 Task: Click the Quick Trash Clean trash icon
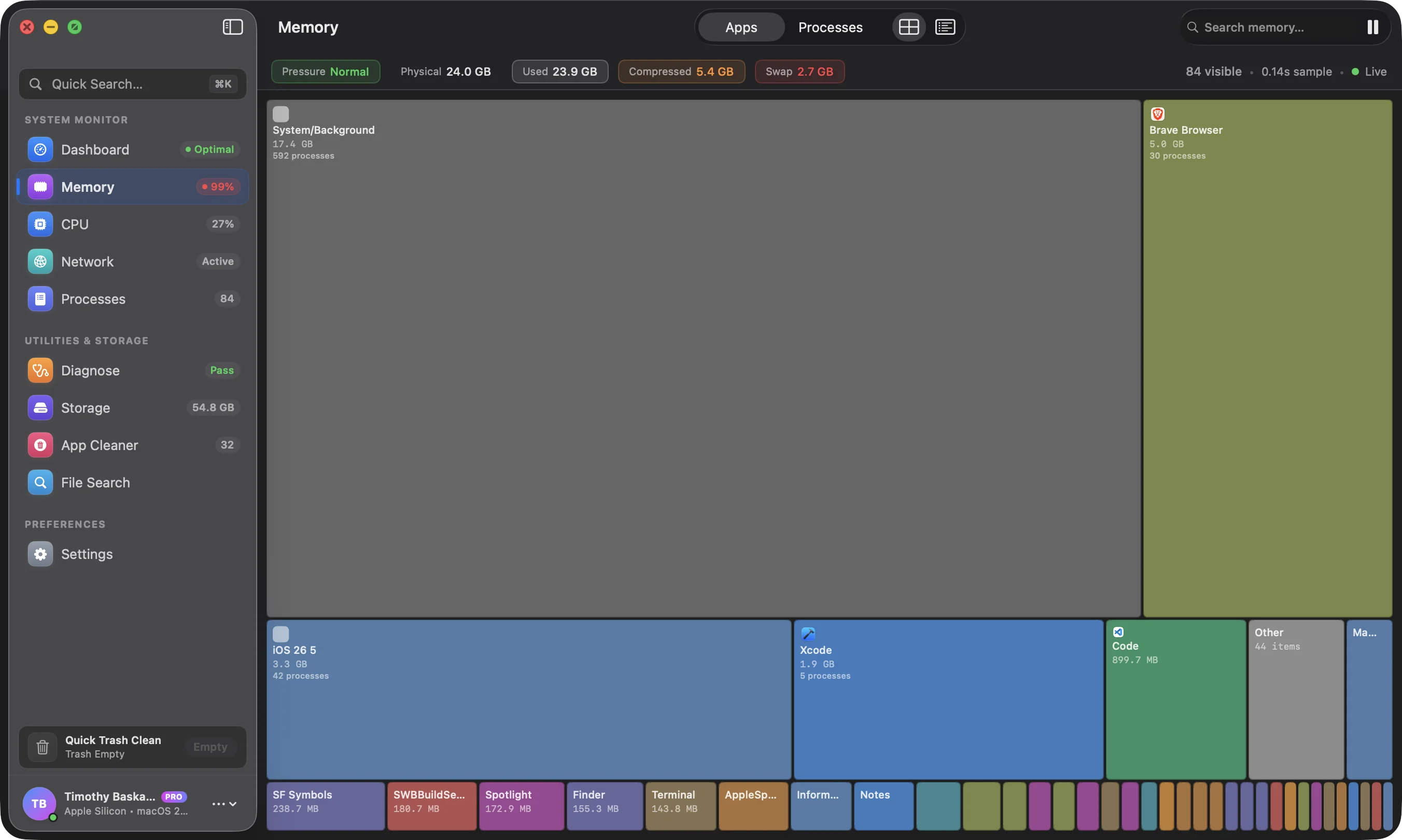coord(43,747)
